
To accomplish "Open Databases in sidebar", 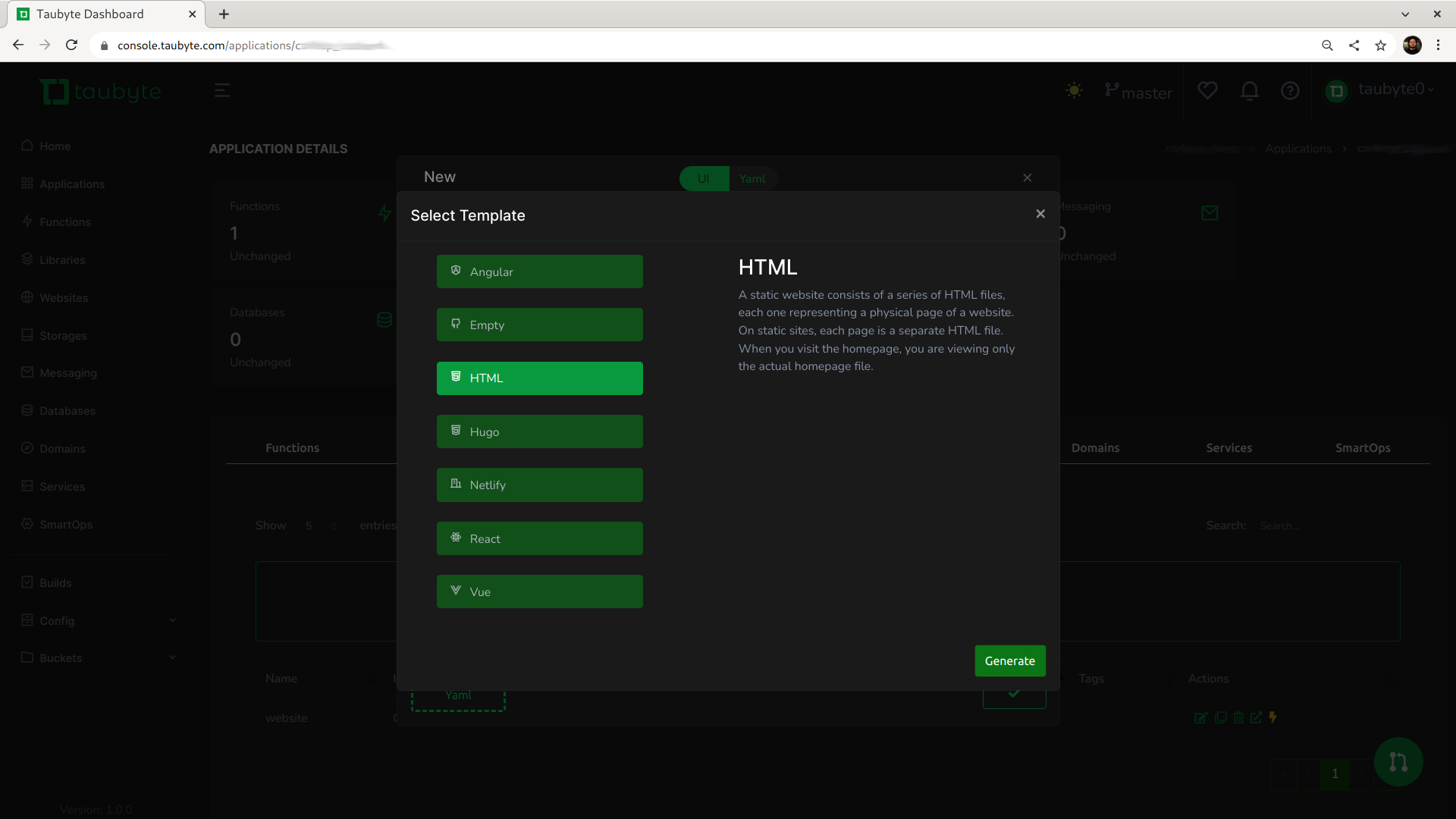I will click(58, 410).
